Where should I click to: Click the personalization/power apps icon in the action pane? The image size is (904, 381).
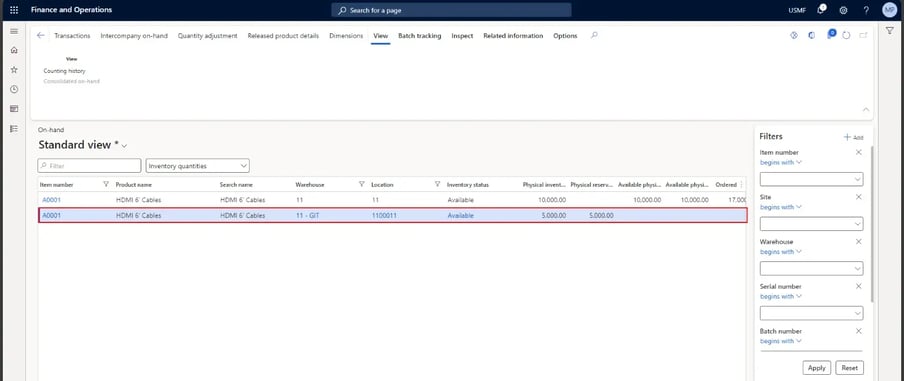pyautogui.click(x=793, y=35)
